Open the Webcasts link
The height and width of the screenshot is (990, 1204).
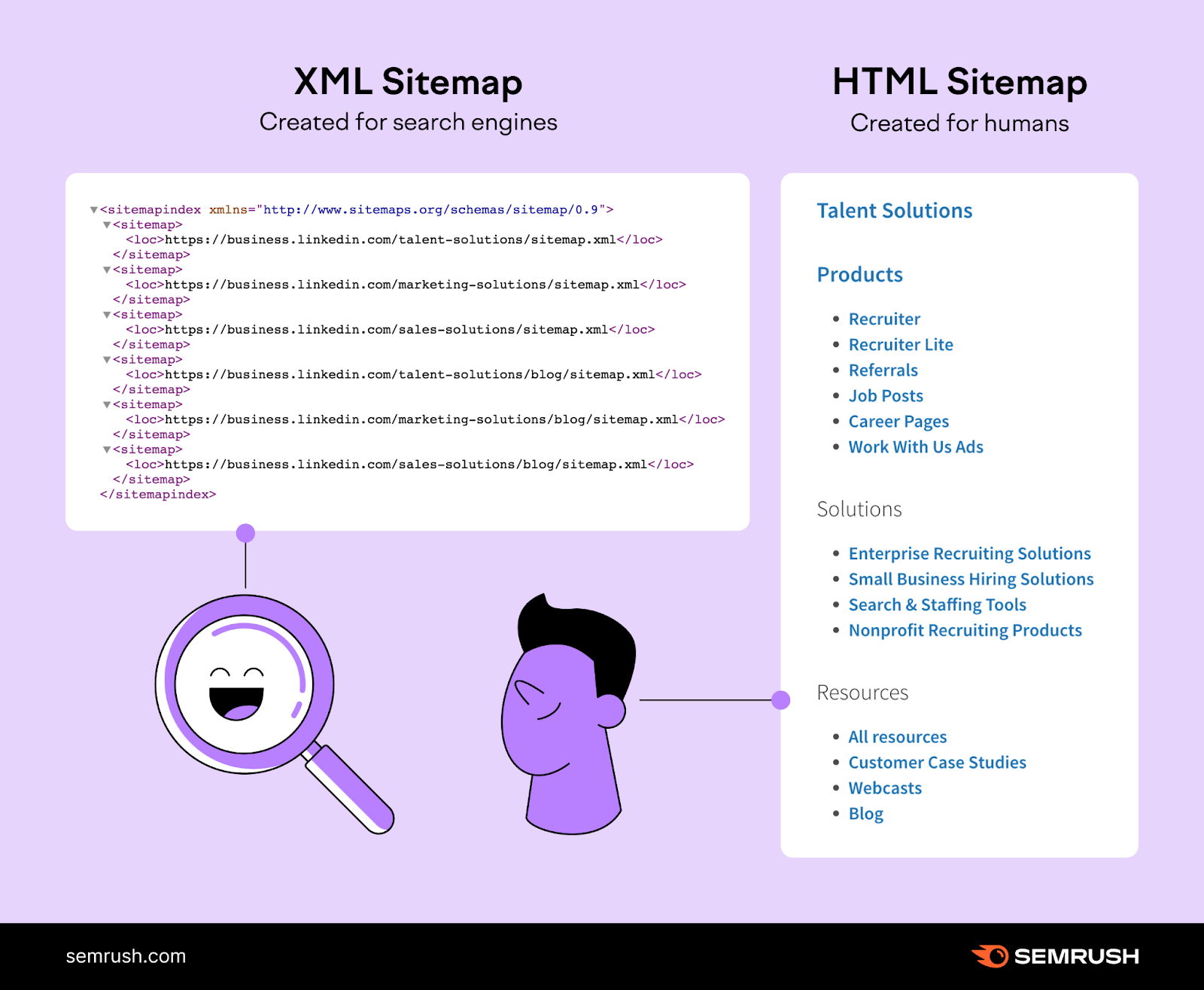(x=884, y=787)
